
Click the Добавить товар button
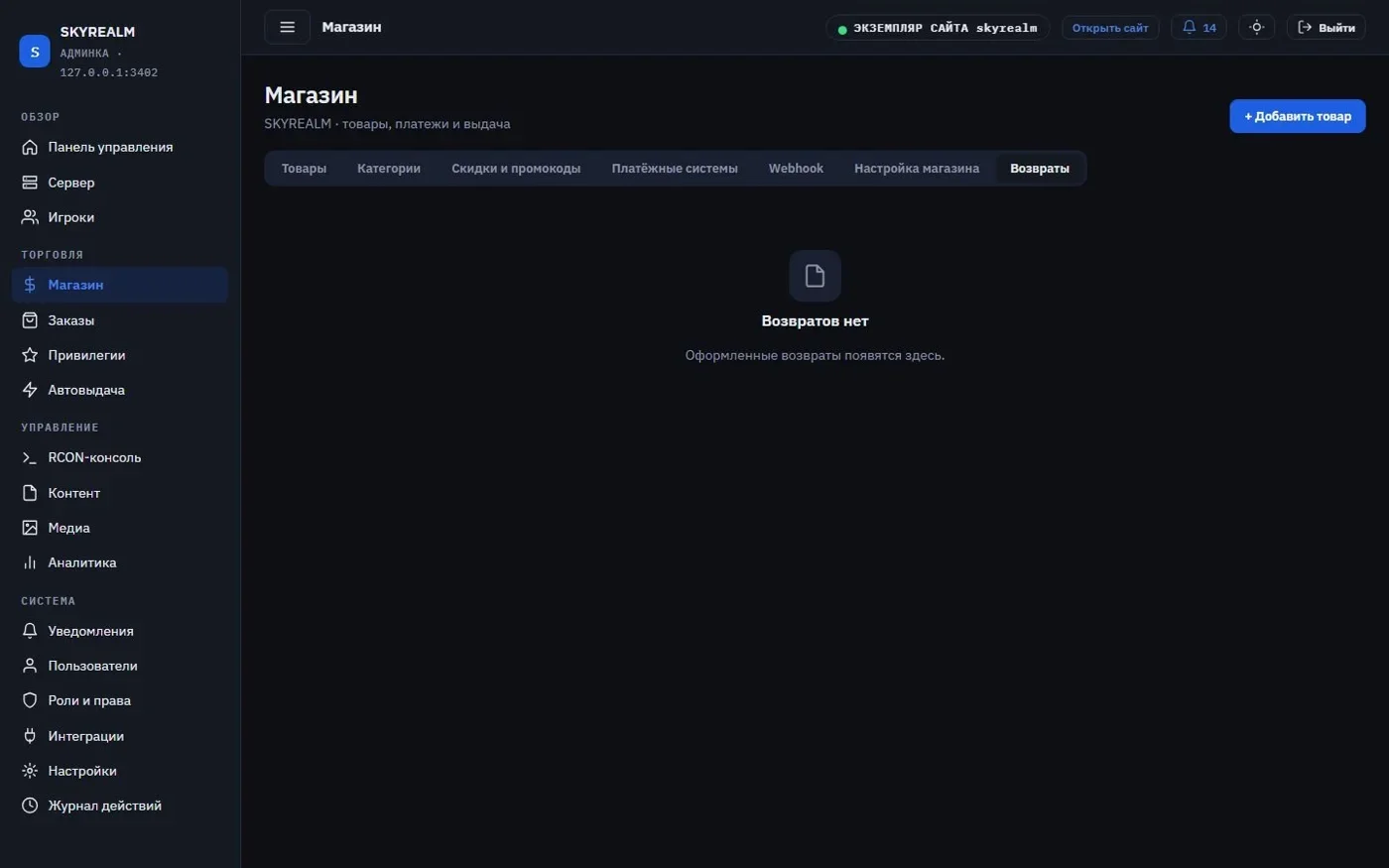(1298, 116)
